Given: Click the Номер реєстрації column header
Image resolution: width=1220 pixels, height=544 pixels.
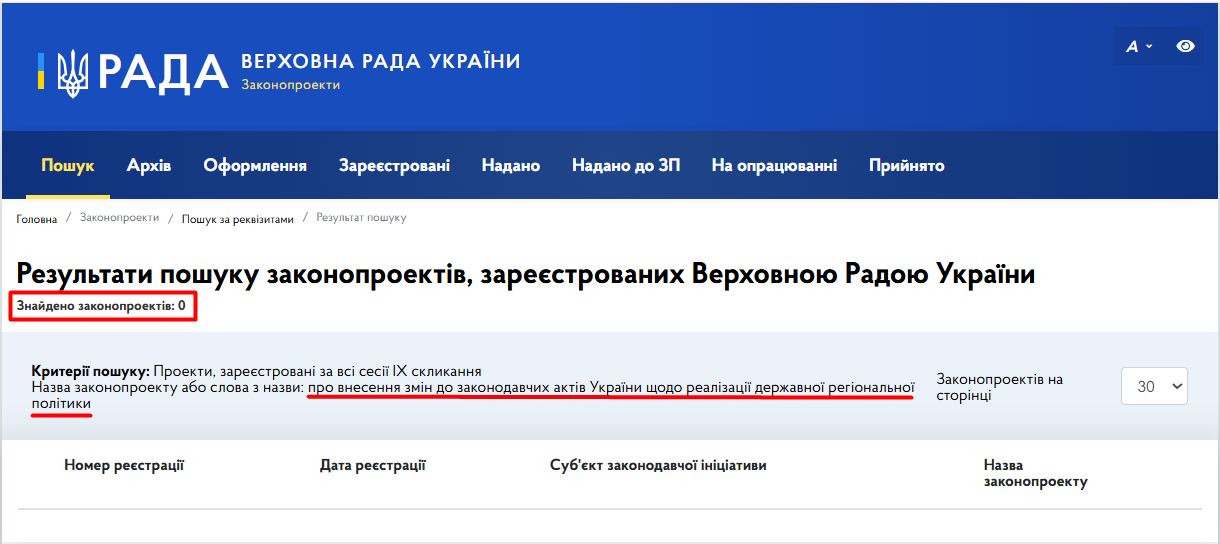Looking at the screenshot, I should (x=124, y=465).
